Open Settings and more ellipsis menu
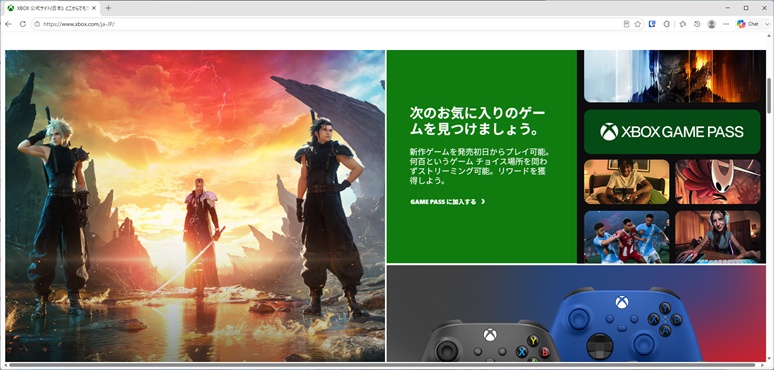The image size is (774, 370). click(726, 24)
